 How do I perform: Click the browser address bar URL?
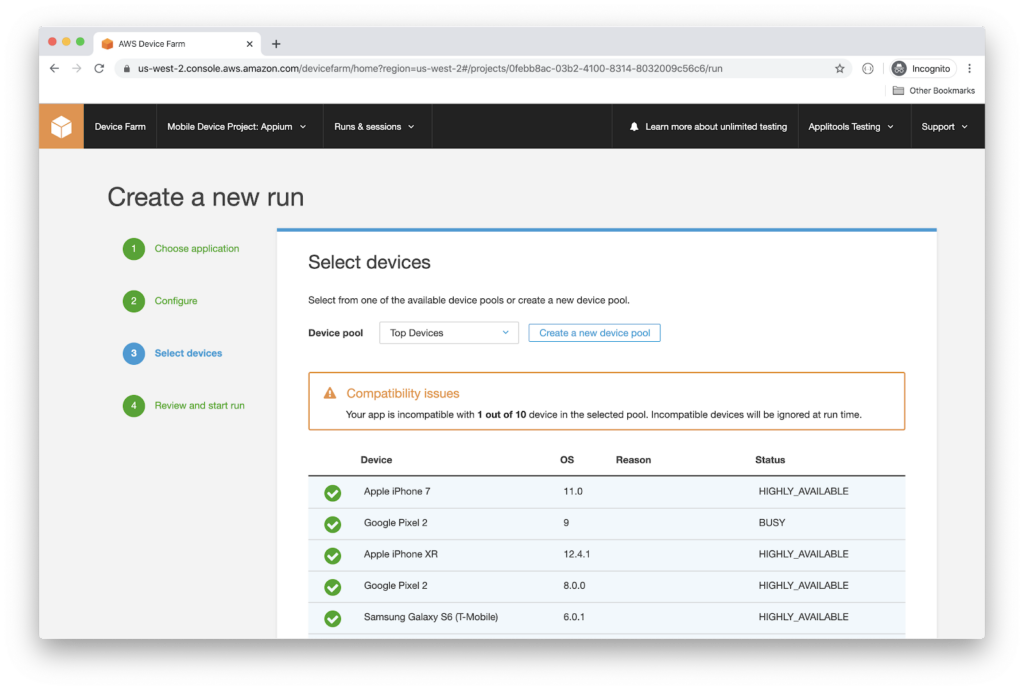pyautogui.click(x=430, y=69)
